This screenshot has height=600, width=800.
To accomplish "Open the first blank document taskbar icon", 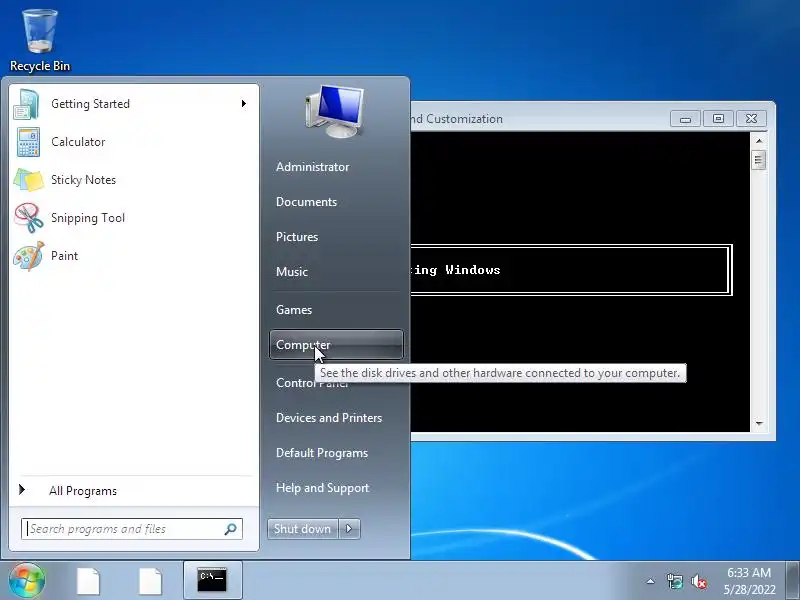I will click(x=88, y=581).
